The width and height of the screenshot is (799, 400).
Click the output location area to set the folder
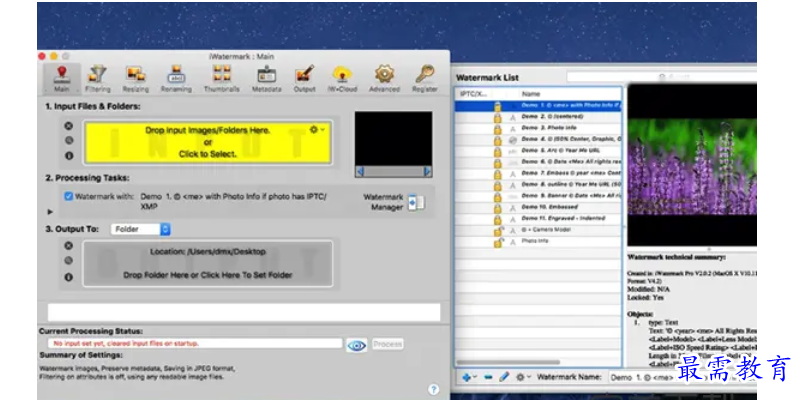coord(208,263)
